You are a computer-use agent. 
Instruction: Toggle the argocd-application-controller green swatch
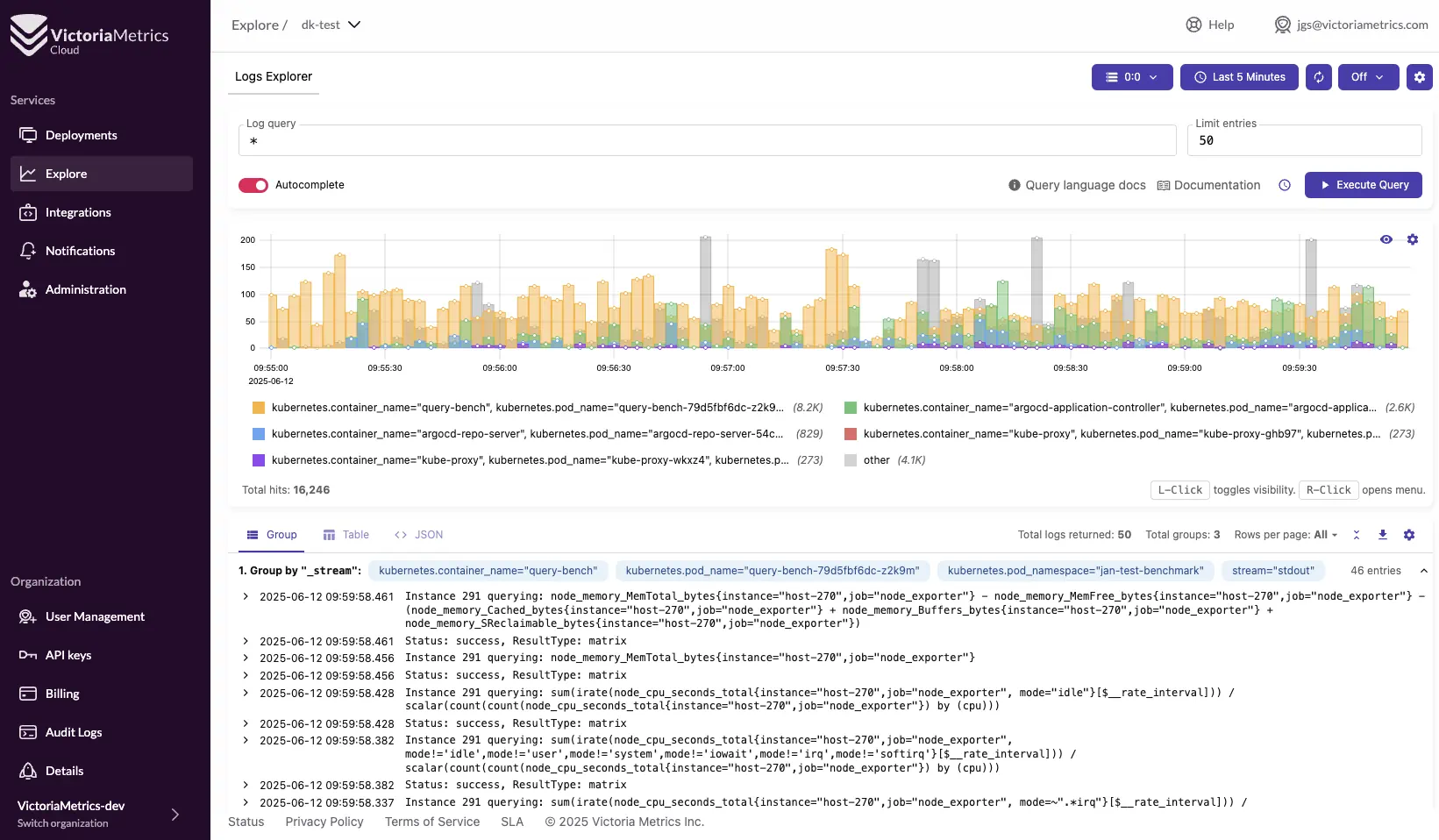pyautogui.click(x=851, y=408)
